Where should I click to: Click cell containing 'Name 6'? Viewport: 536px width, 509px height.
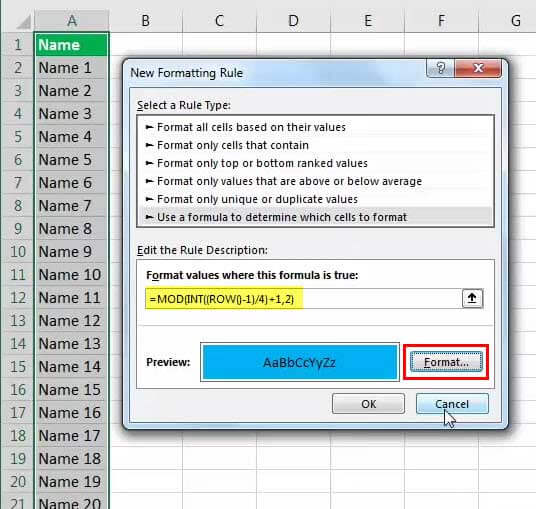pyautogui.click(x=72, y=183)
